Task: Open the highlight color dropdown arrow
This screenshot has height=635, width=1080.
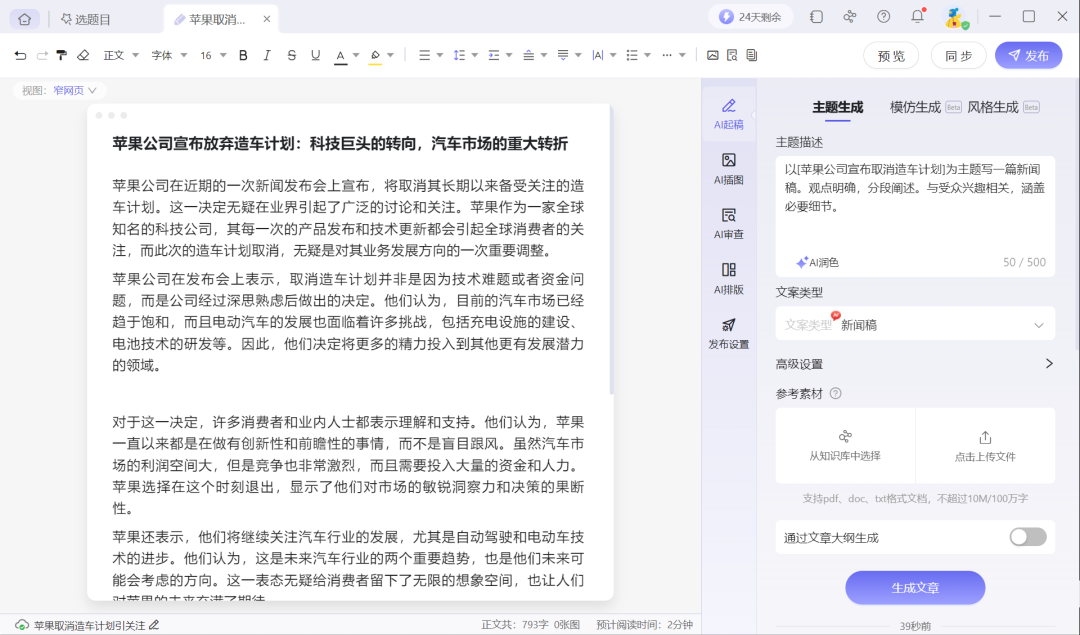Action: [x=391, y=55]
